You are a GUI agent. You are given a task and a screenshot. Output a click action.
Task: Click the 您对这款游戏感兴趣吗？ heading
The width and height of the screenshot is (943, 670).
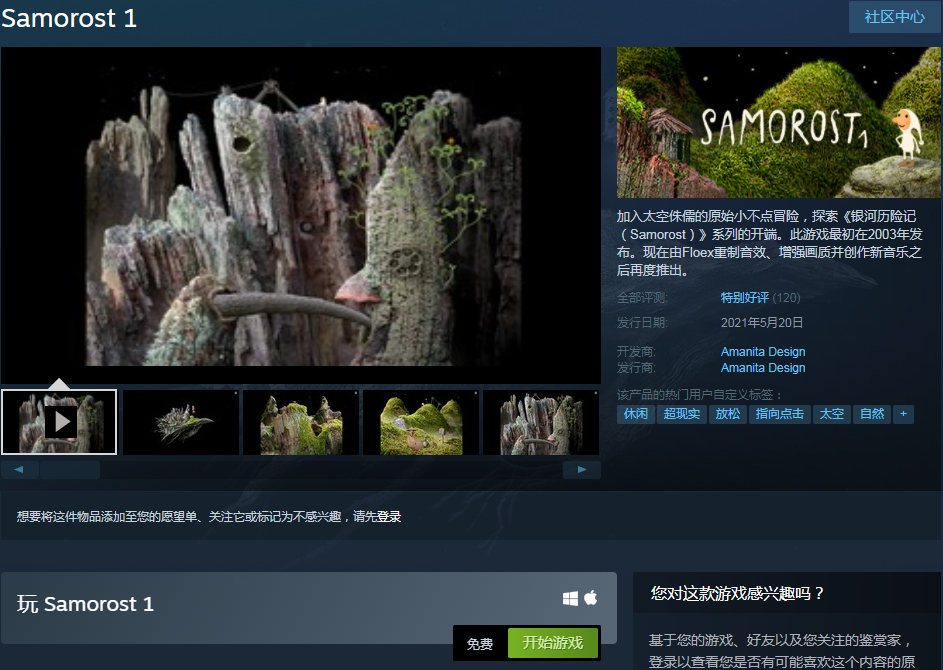click(x=737, y=594)
